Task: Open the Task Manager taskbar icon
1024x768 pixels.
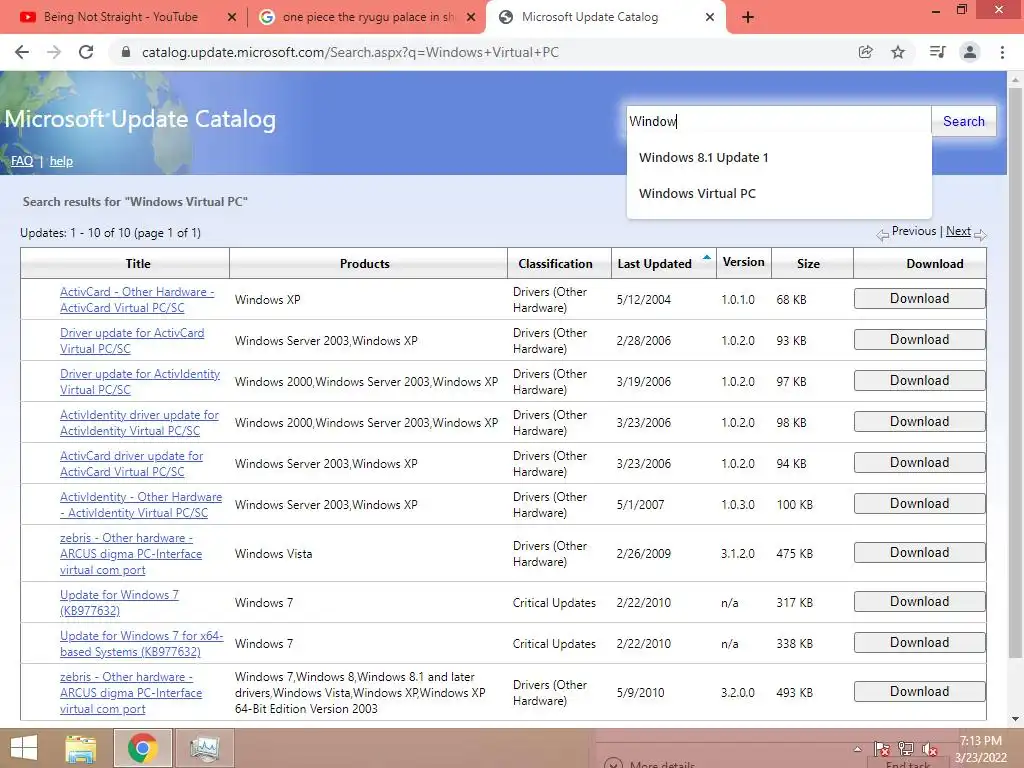Action: pyautogui.click(x=204, y=748)
